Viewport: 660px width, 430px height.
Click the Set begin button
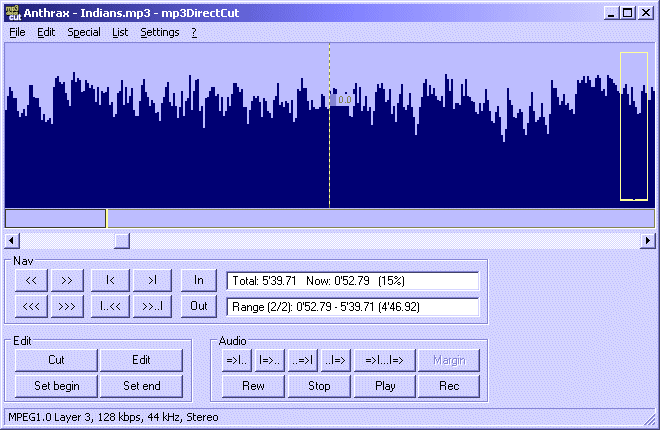pyautogui.click(x=56, y=386)
